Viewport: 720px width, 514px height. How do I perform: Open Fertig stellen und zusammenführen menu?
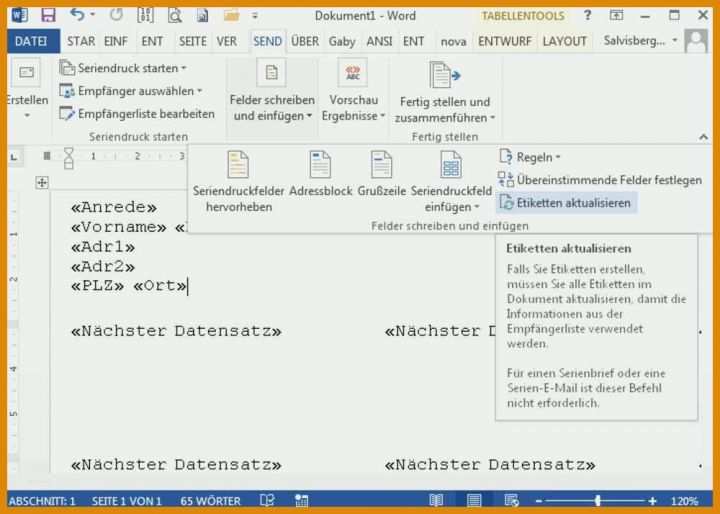[444, 93]
